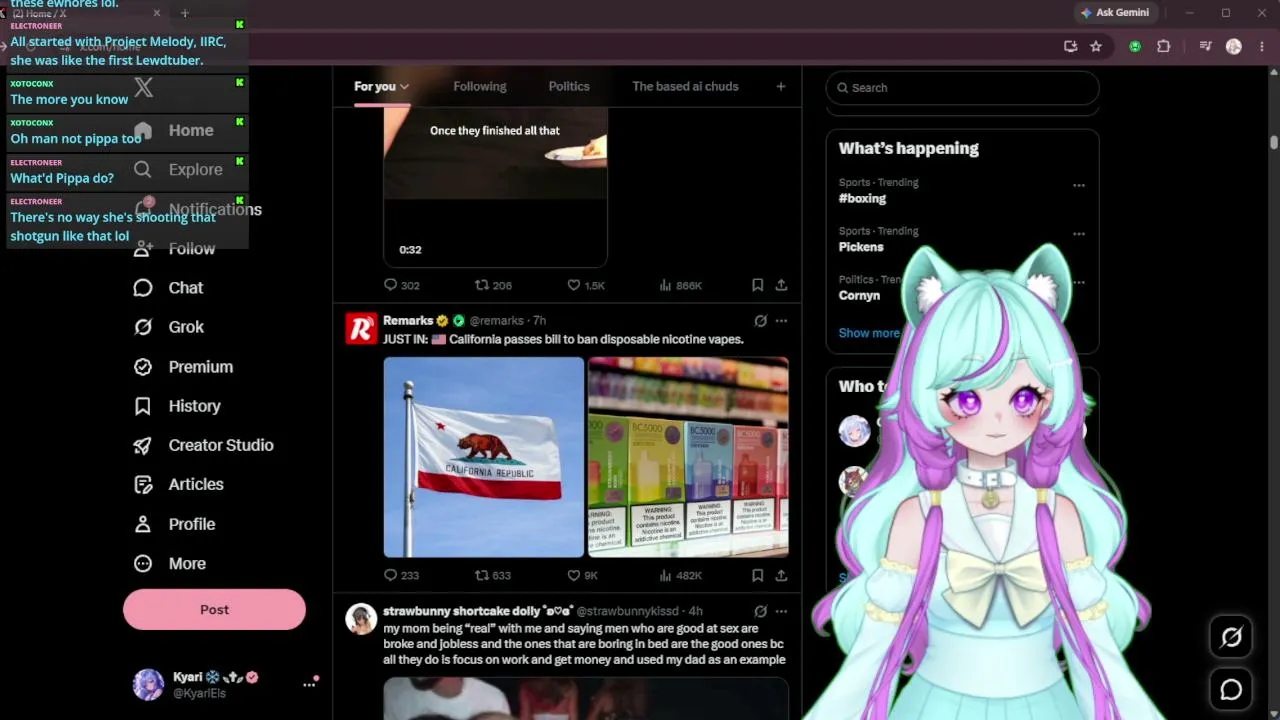Open History in the sidebar
This screenshot has width=1280, height=720.
point(177,406)
